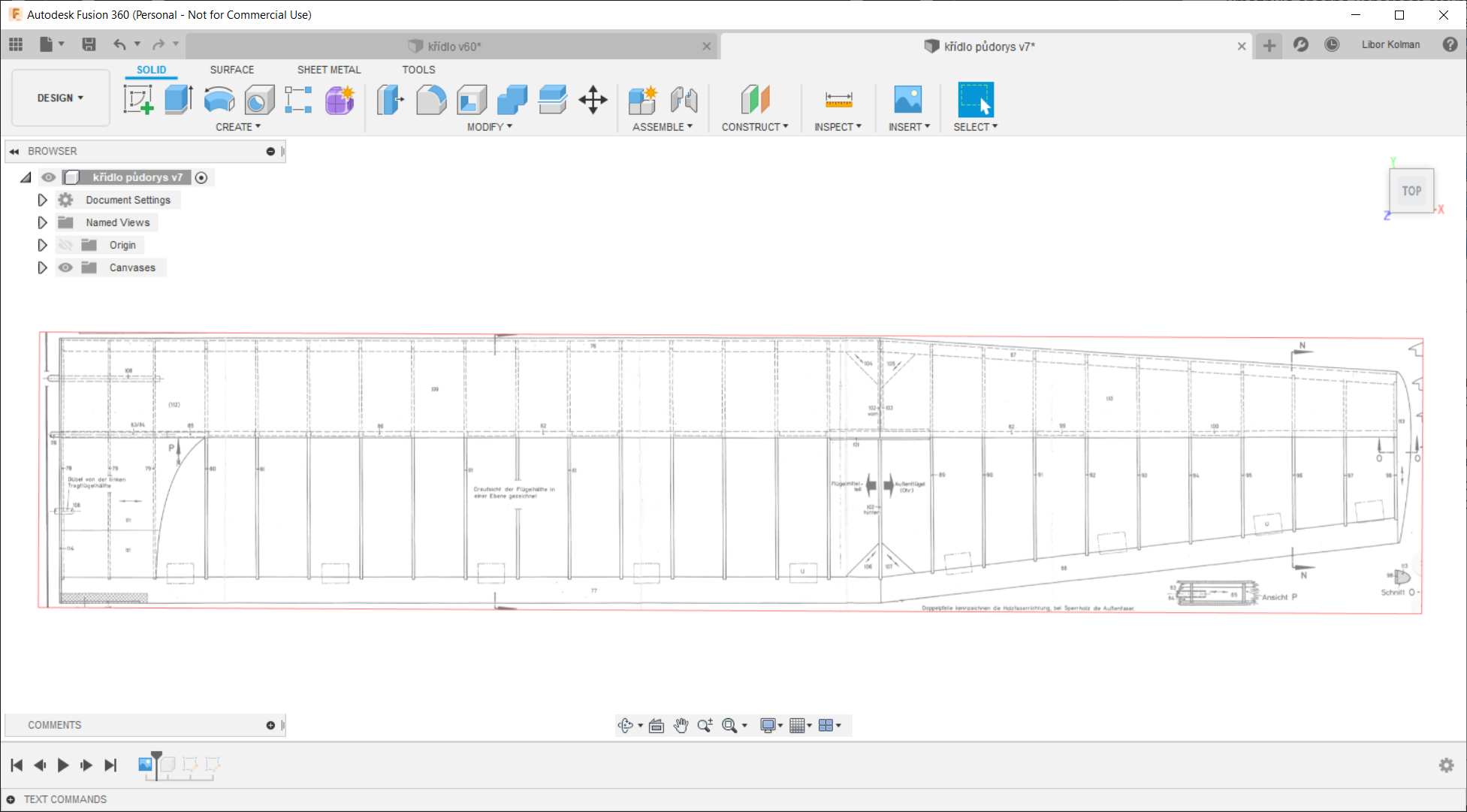Open the DESIGN workspace dropdown
This screenshot has height=812, width=1467.
point(60,98)
